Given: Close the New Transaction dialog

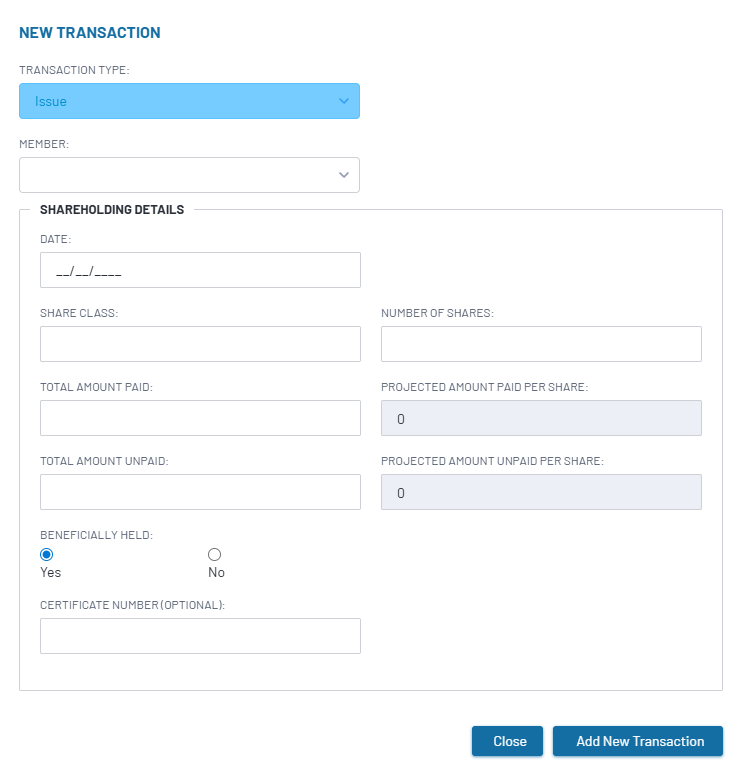Looking at the screenshot, I should tap(507, 741).
